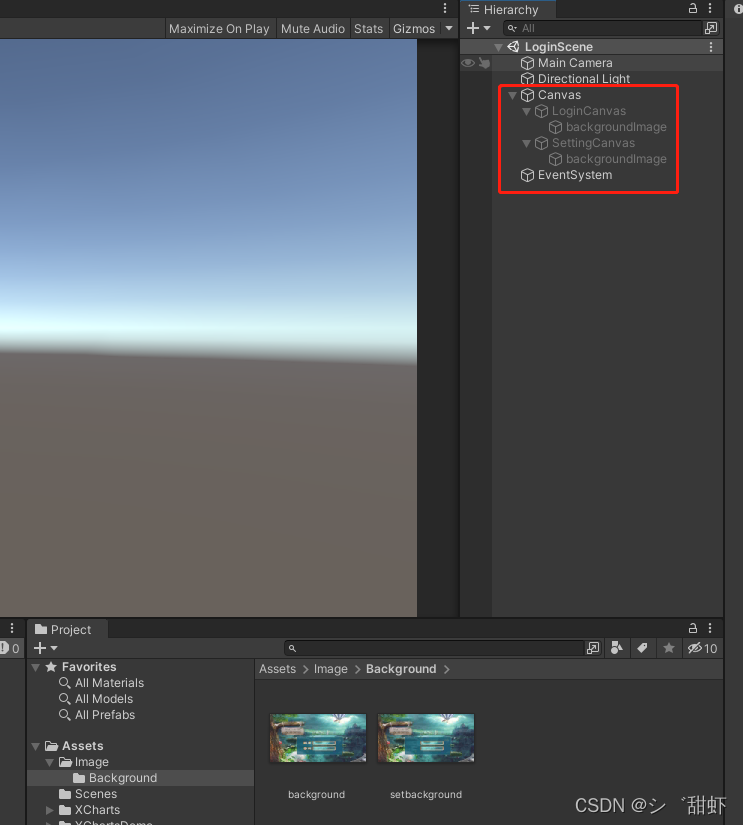This screenshot has width=743, height=825.
Task: Open LoginScene three-dot context menu
Action: pyautogui.click(x=711, y=47)
